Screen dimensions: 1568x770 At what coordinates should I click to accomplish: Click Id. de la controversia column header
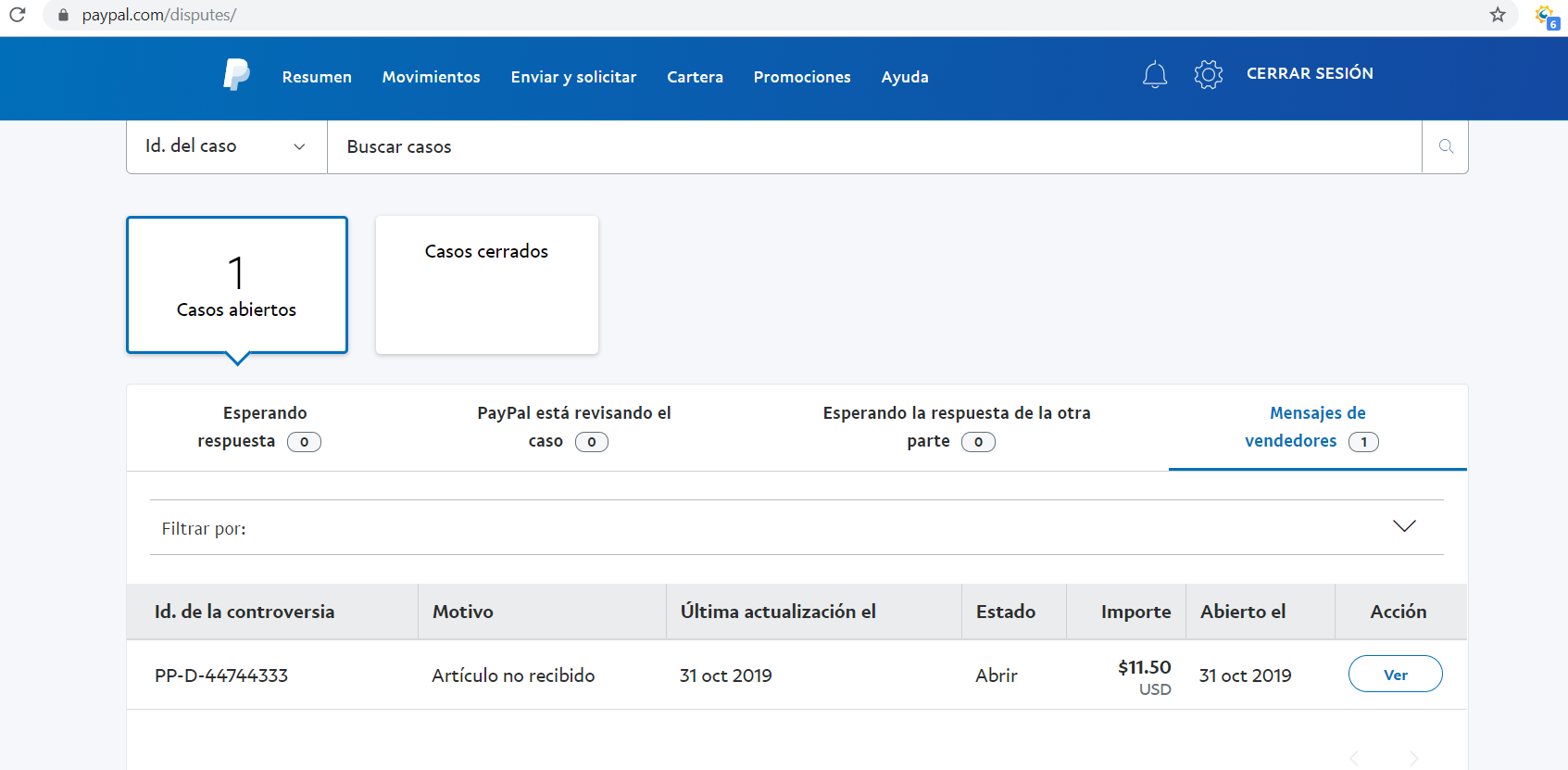click(x=245, y=612)
